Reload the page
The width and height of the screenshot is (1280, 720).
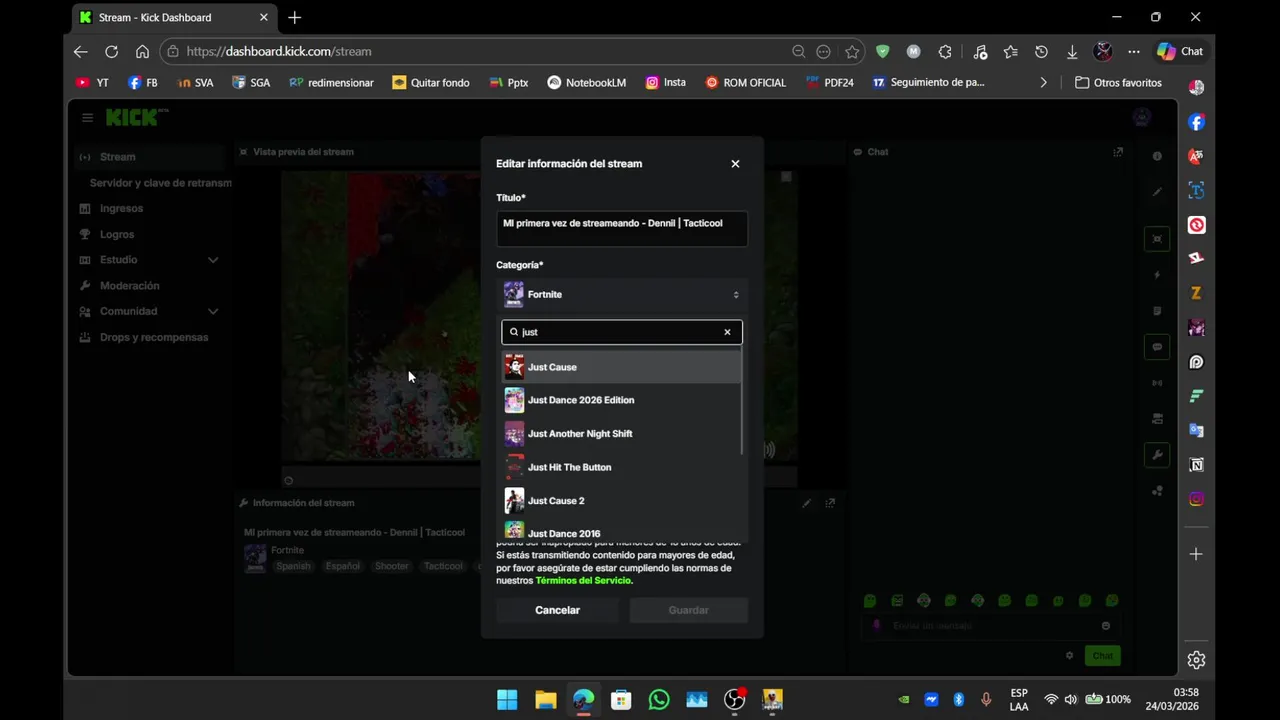112,51
